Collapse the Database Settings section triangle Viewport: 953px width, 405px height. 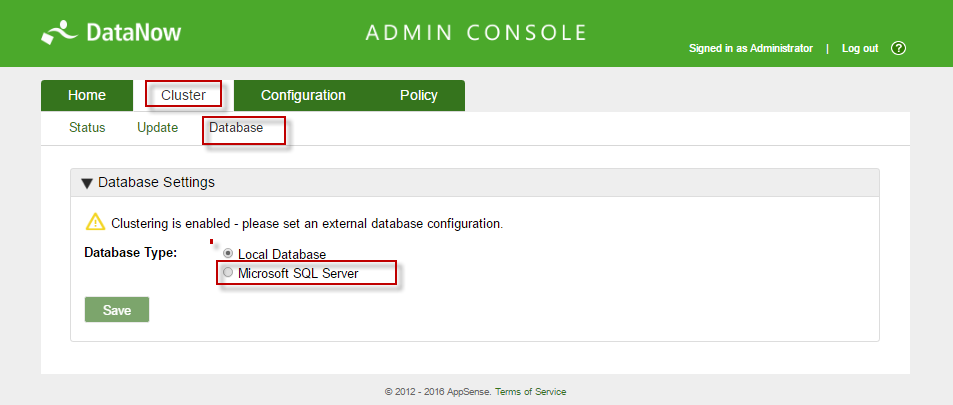pos(87,183)
